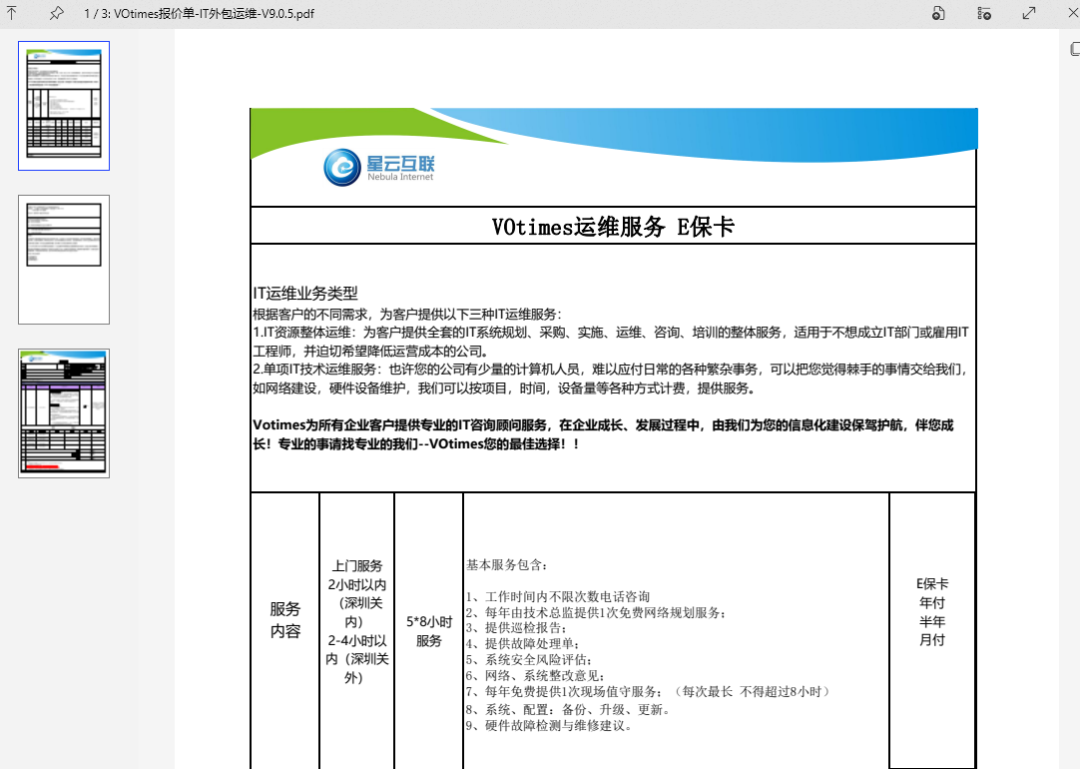Click line 8、系统、配置:备份、升级、更新
This screenshot has height=769, width=1080.
pyautogui.click(x=568, y=709)
